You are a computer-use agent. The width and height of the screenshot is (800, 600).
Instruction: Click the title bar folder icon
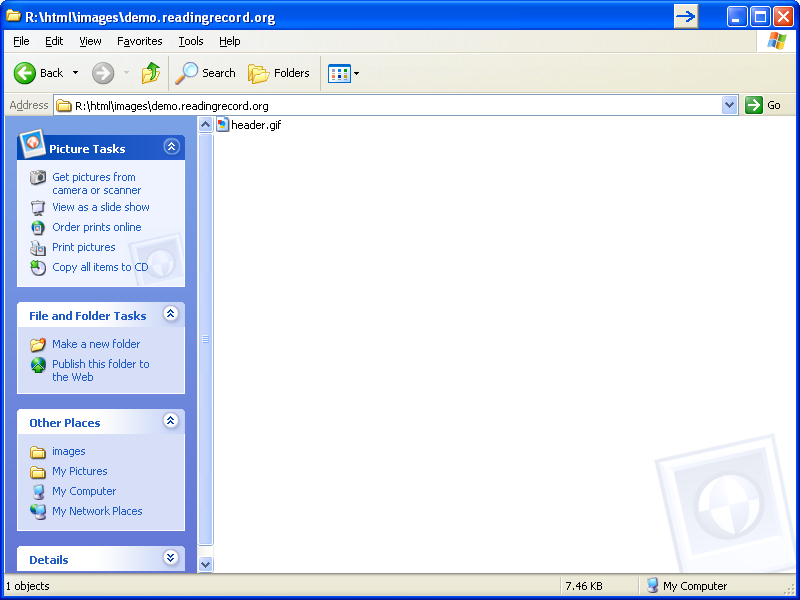pos(13,16)
